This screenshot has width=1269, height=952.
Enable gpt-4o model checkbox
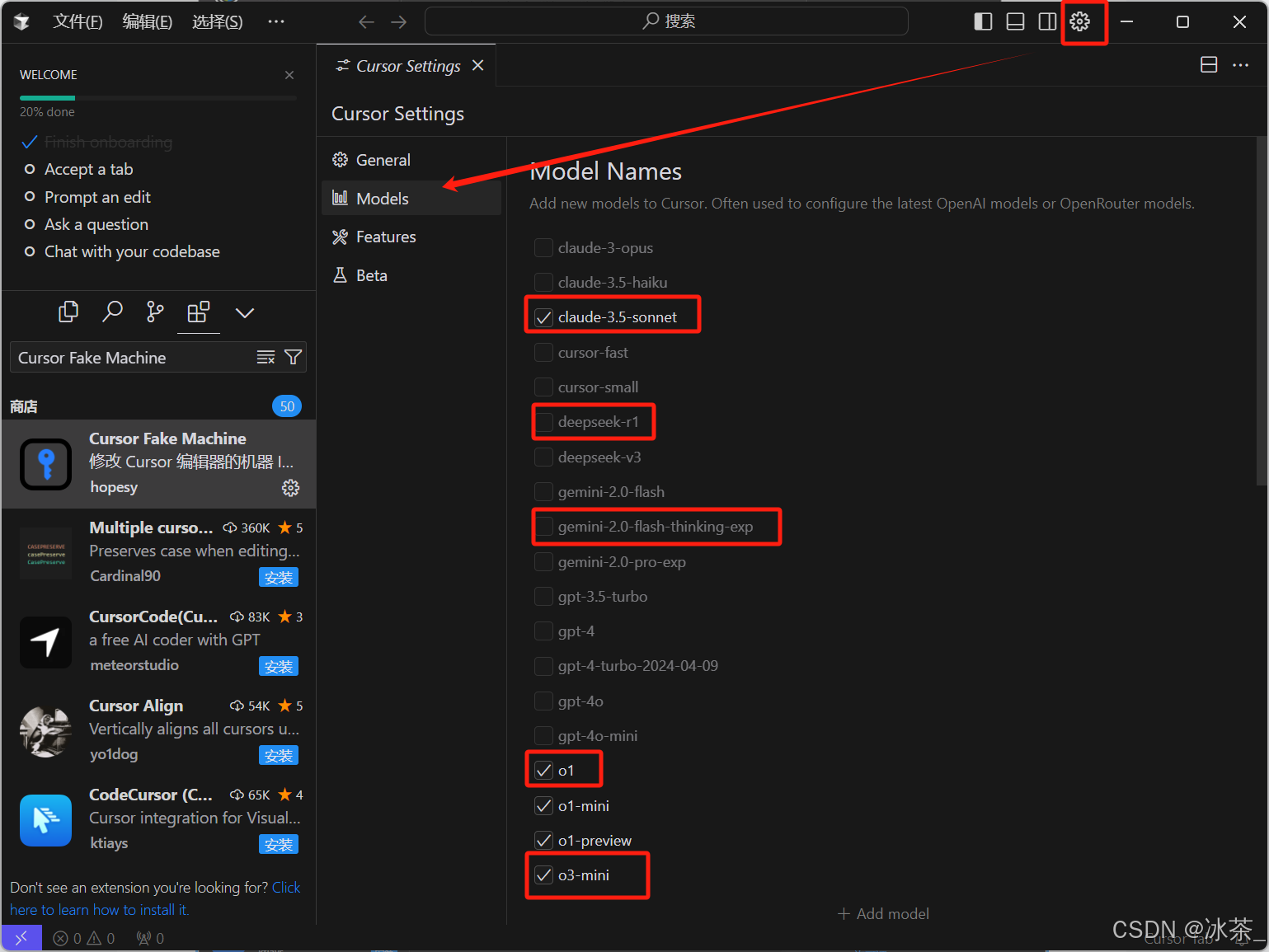(x=543, y=701)
